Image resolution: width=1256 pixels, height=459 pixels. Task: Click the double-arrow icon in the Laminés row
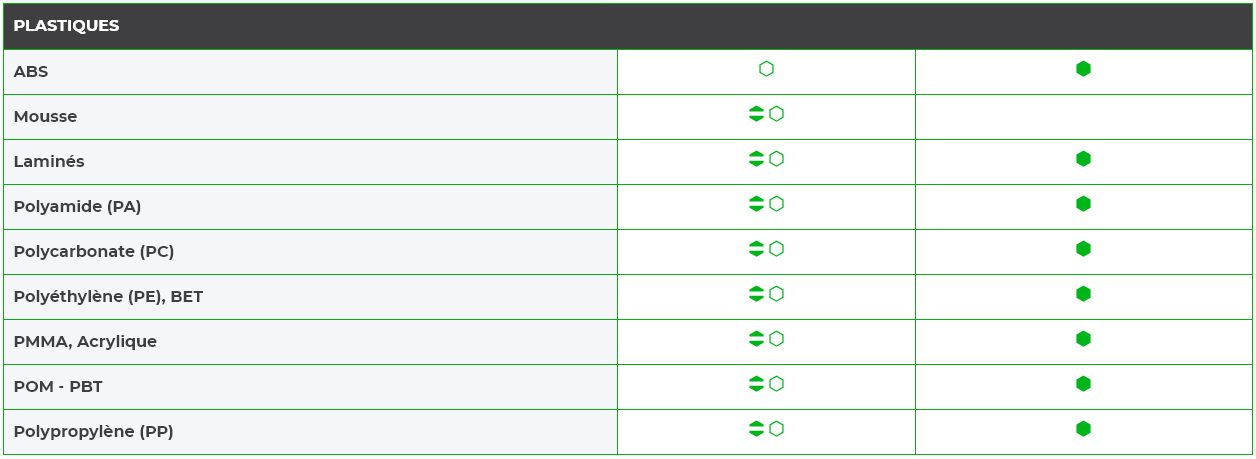click(x=756, y=159)
